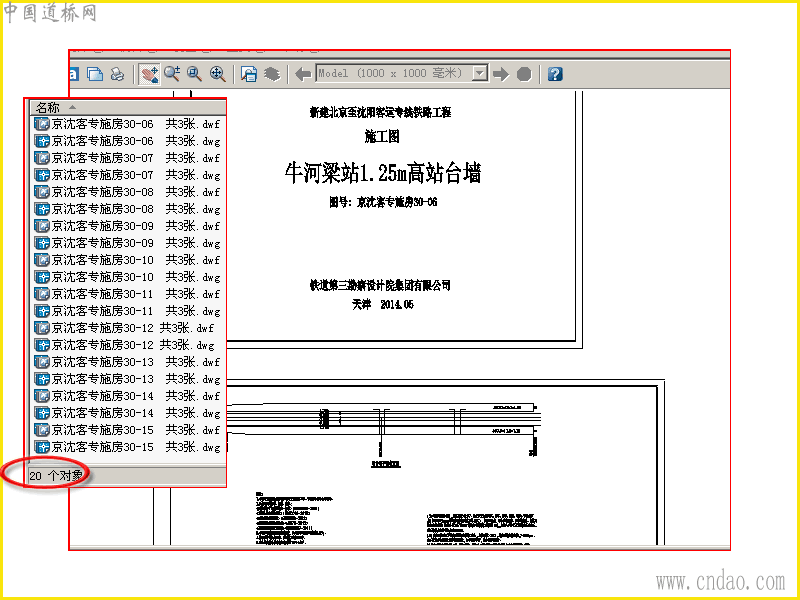800x600 pixels.
Task: Select file 京沈客专施房30-12 共3张.dwf
Action: [x=124, y=328]
